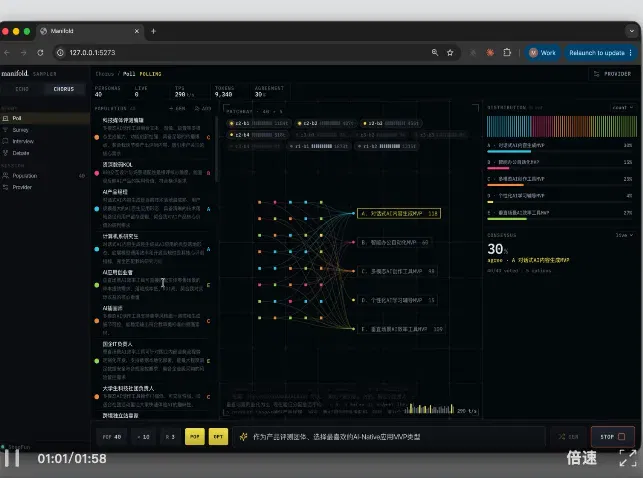
Task: Click the Work profile button
Action: pos(542,52)
